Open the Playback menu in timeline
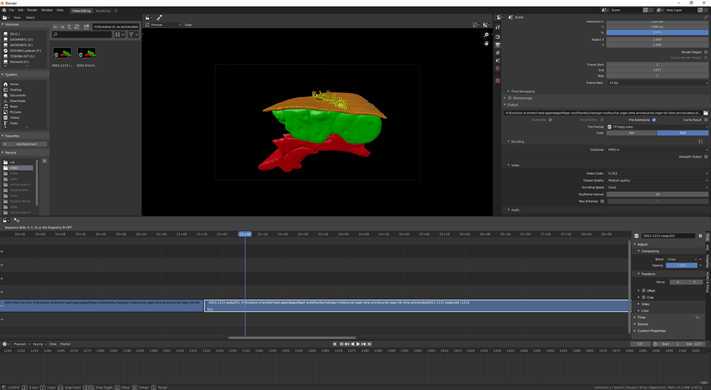Screen dimensions: 711x390 (19, 344)
